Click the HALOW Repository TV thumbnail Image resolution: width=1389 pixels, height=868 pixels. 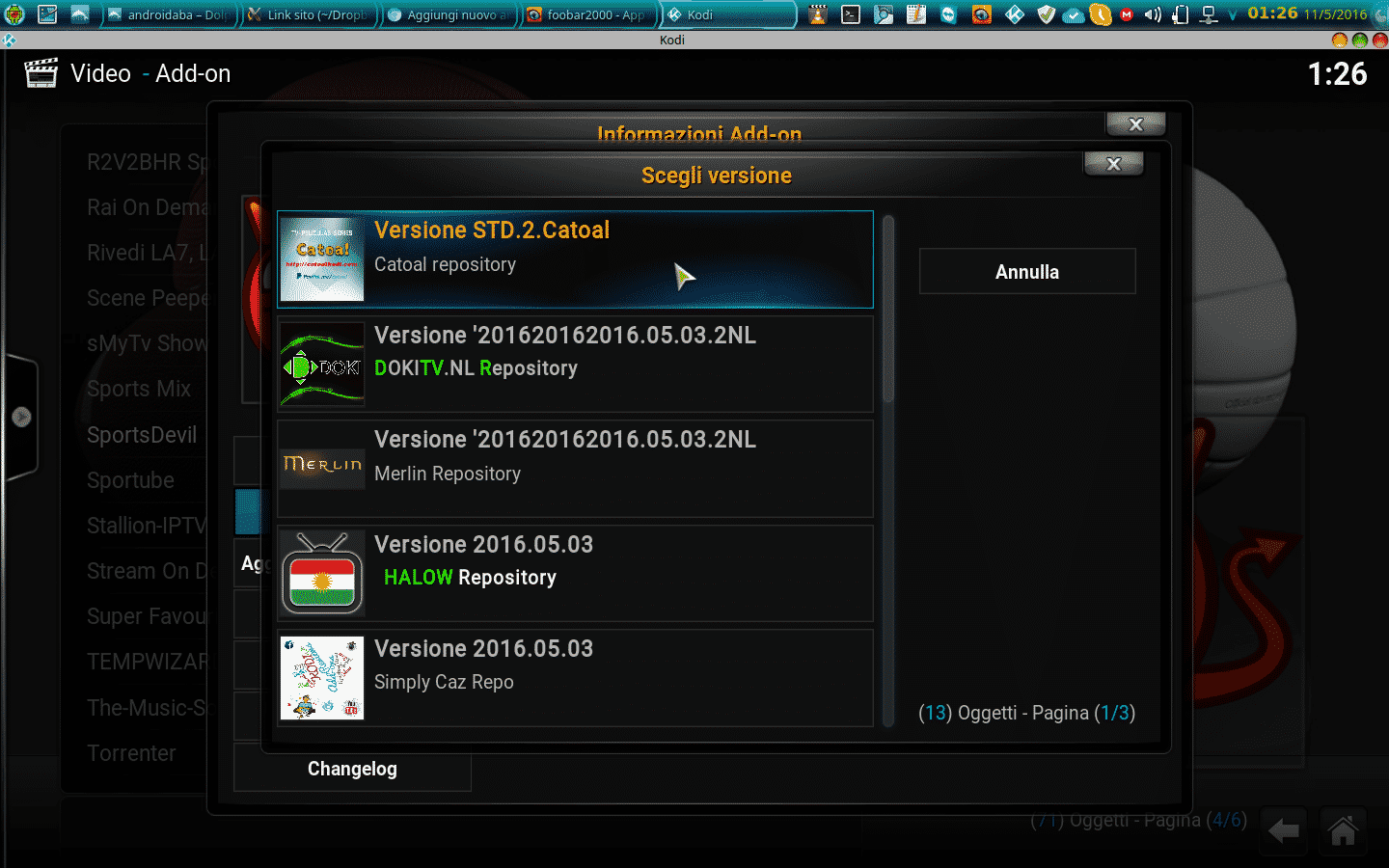(322, 573)
